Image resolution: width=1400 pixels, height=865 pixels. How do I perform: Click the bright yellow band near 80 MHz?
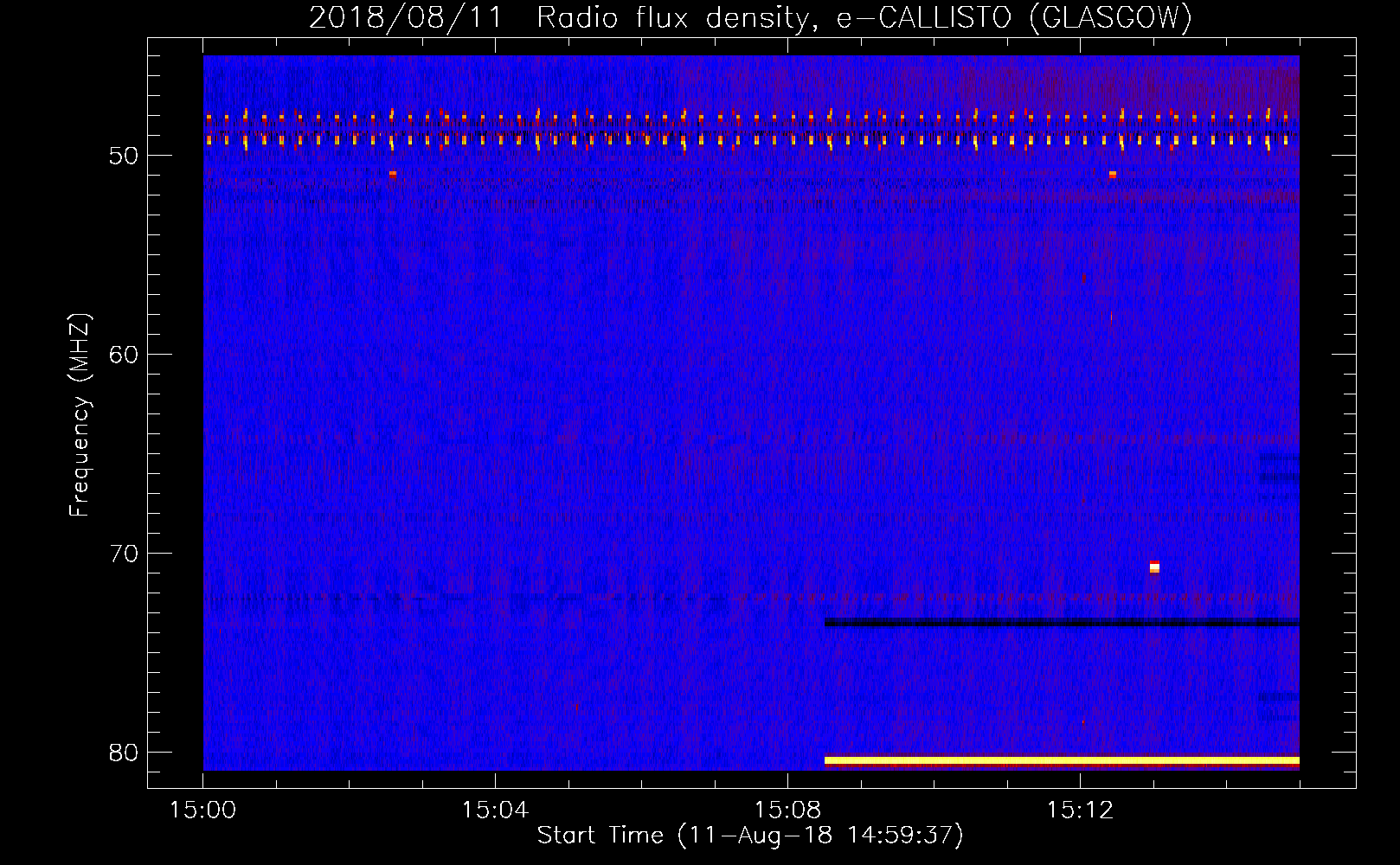click(1062, 760)
